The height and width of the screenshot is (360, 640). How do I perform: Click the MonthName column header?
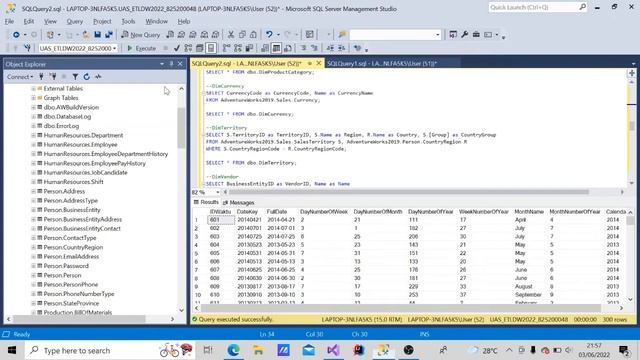coord(529,212)
